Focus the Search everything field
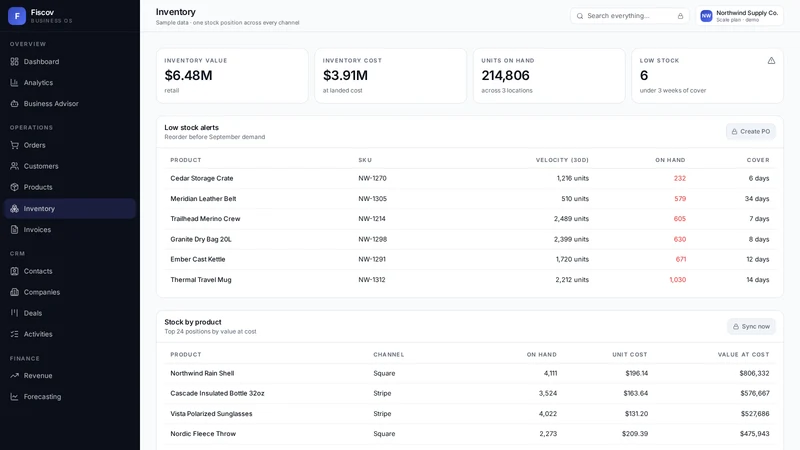 630,16
